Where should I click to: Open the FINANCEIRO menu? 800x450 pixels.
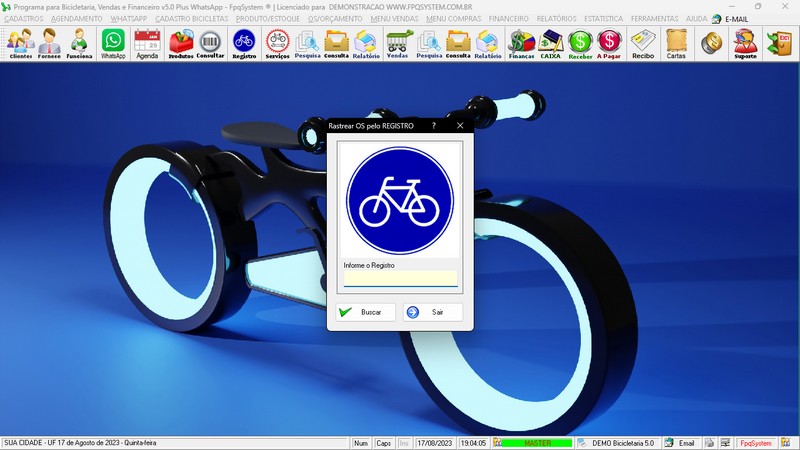click(509, 19)
